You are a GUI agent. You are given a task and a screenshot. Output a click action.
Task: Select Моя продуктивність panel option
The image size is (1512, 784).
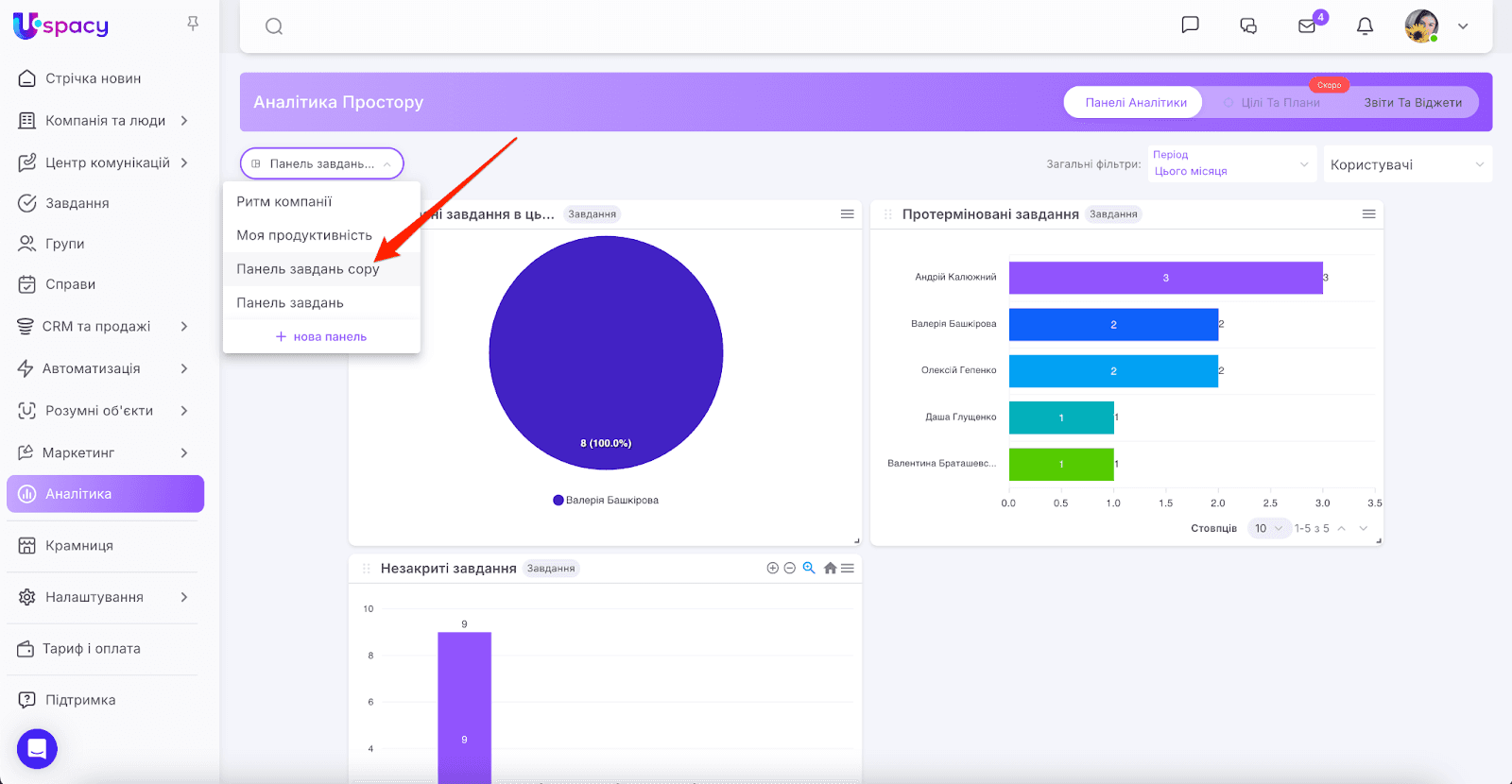click(x=304, y=235)
